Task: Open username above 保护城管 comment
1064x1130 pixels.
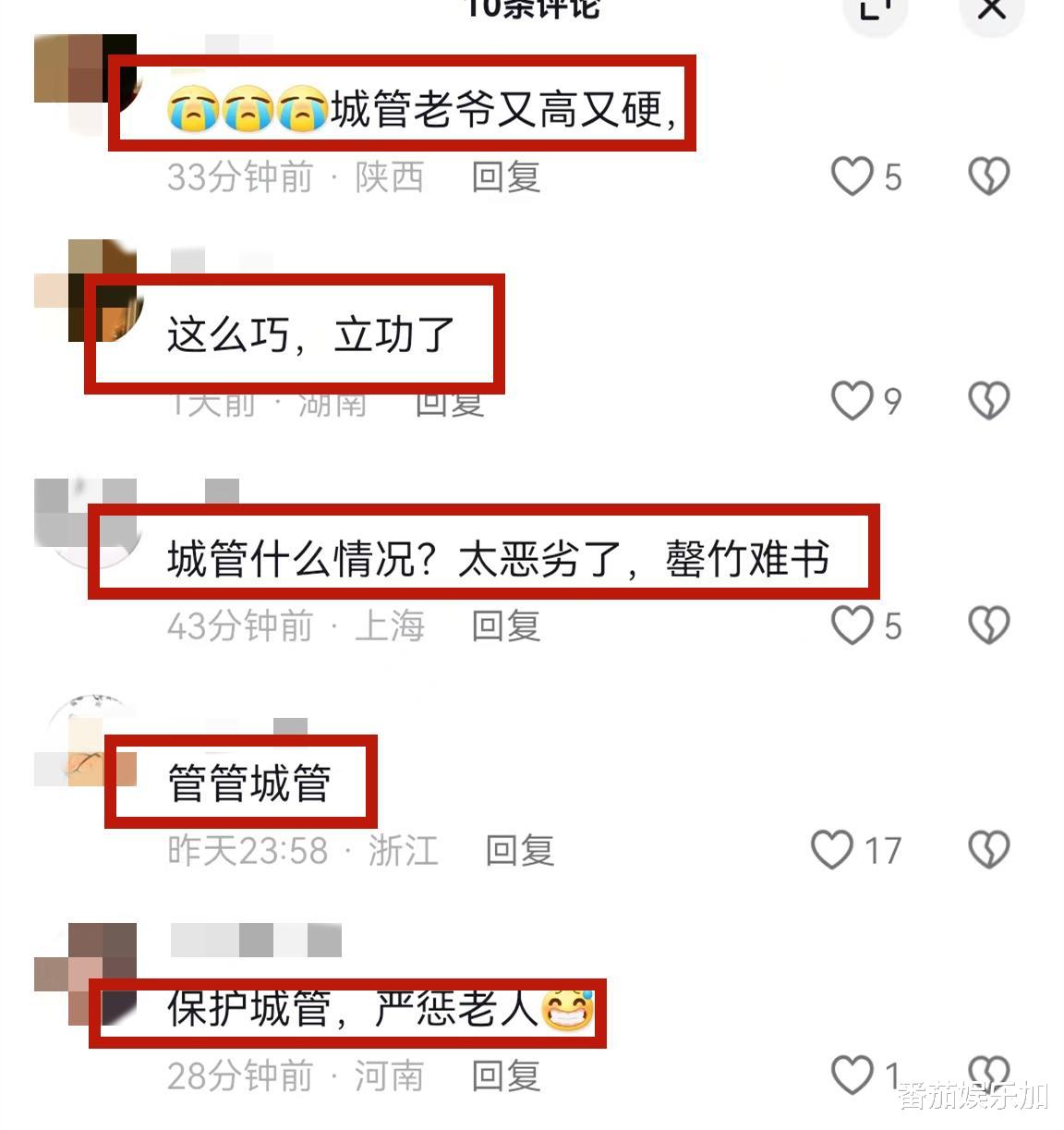Action: [x=257, y=940]
